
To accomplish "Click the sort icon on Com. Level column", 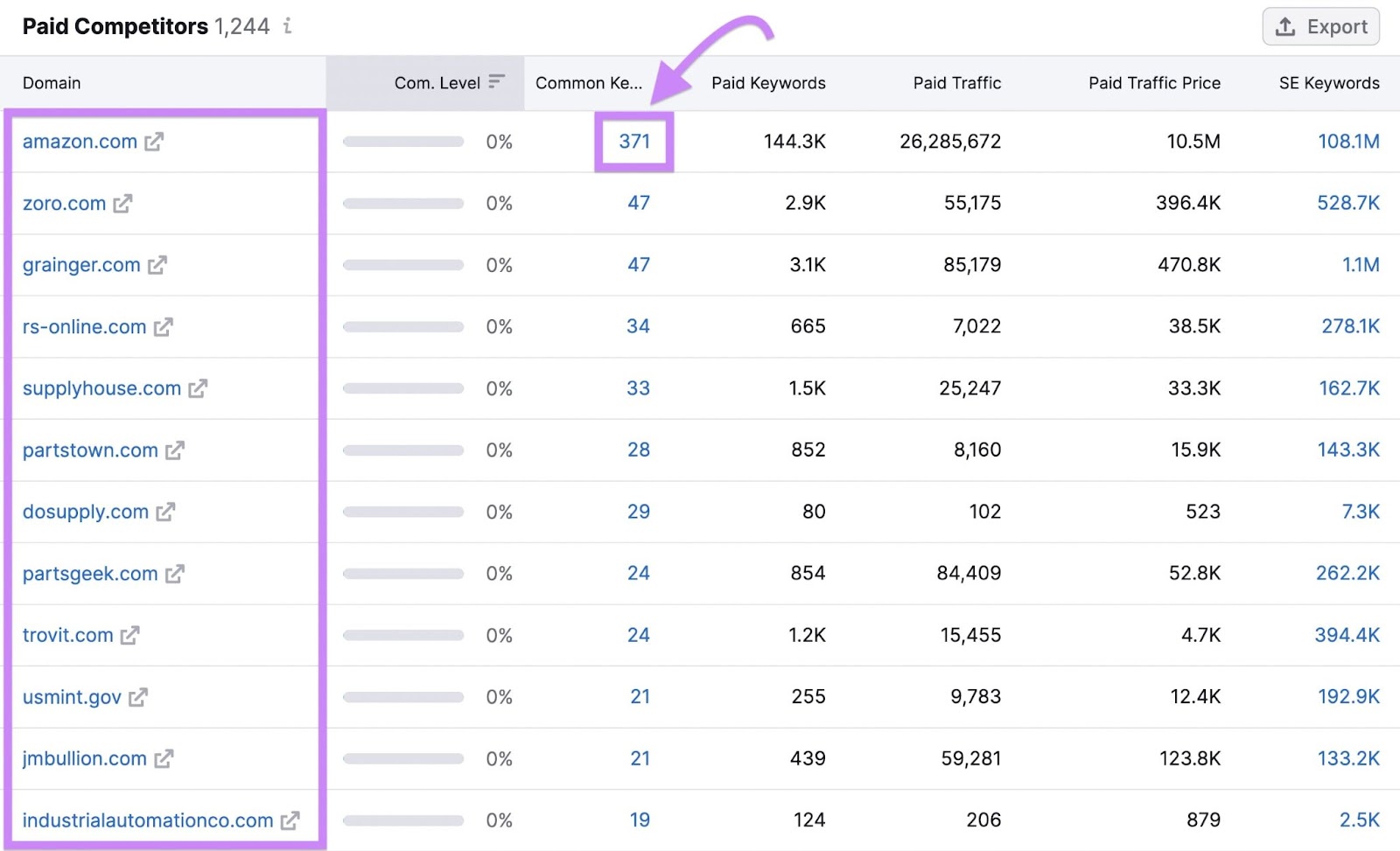I will (x=497, y=81).
